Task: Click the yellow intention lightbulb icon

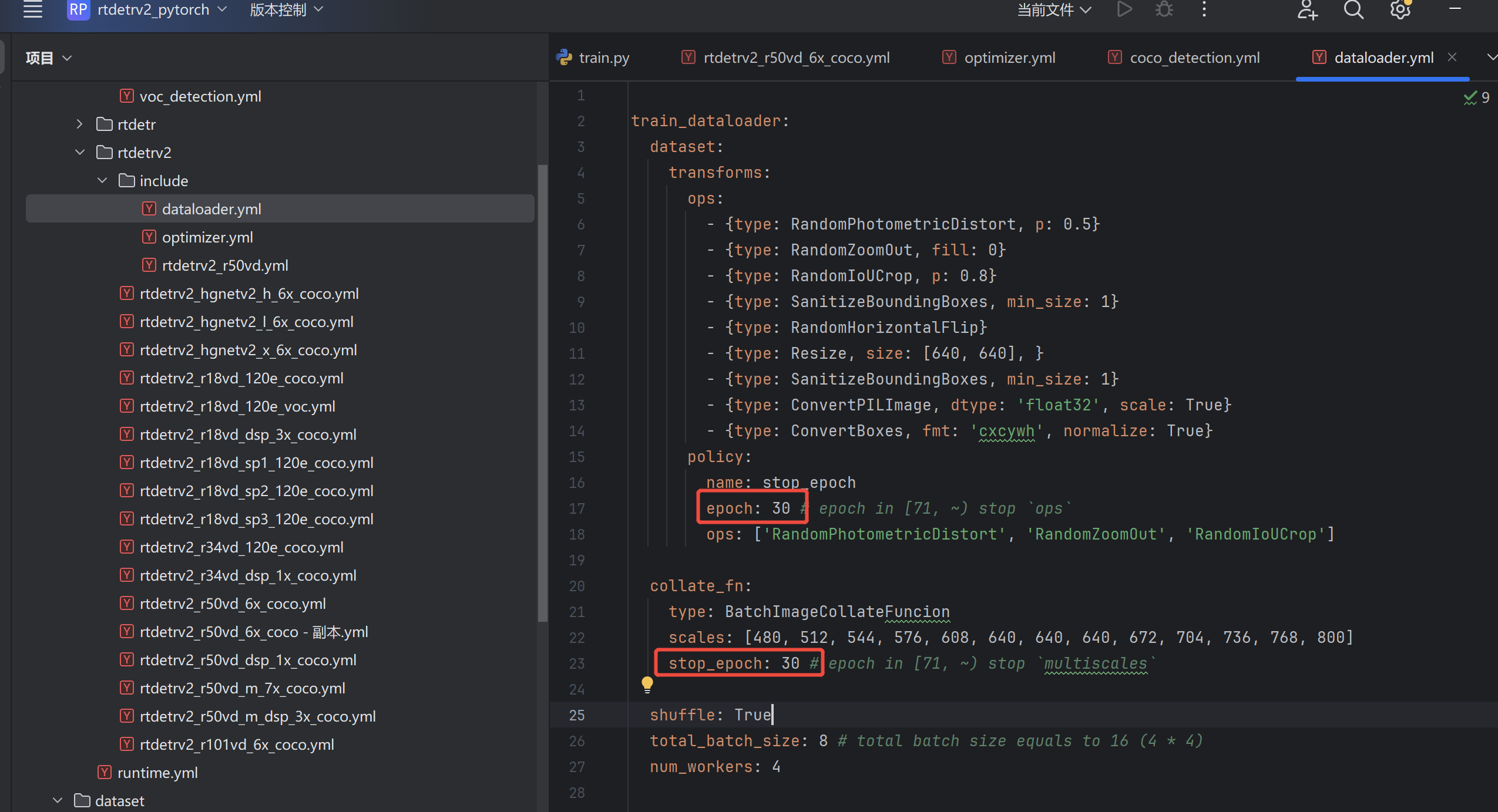Action: (x=647, y=683)
